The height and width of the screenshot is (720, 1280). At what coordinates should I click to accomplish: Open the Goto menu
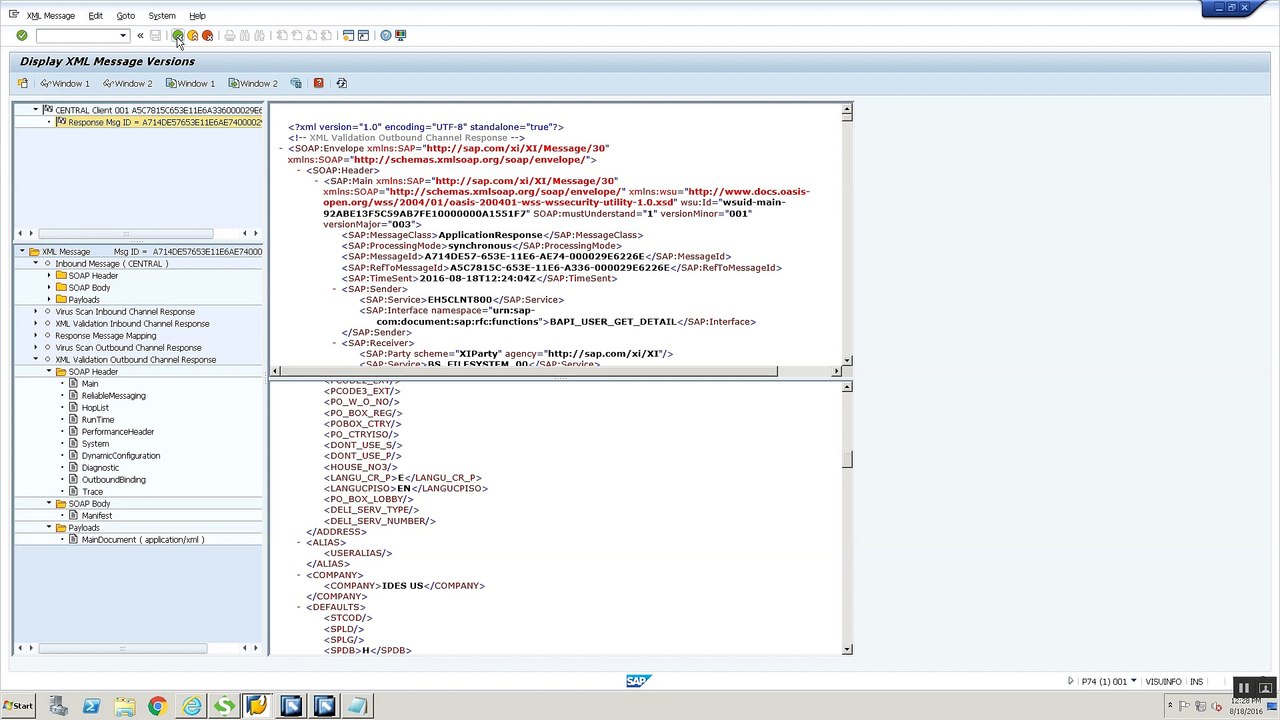point(125,16)
